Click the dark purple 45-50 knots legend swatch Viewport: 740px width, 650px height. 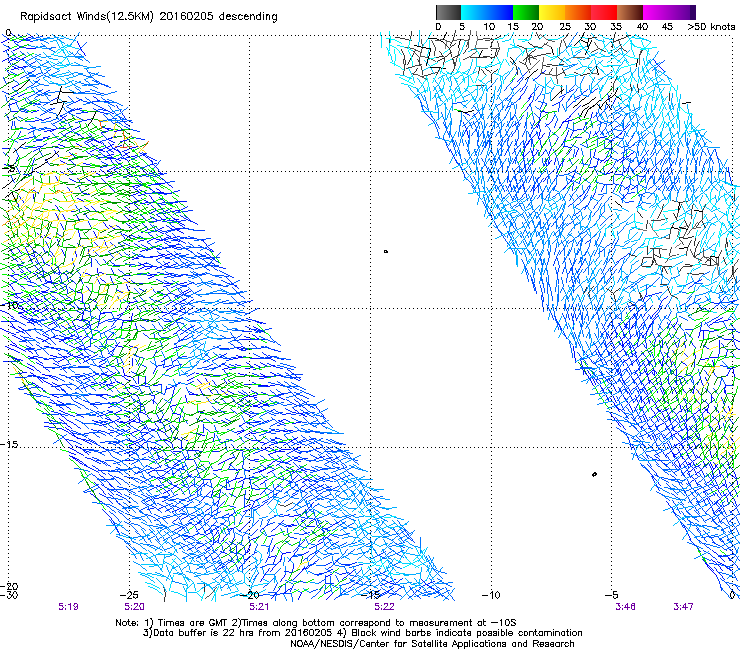(x=682, y=12)
